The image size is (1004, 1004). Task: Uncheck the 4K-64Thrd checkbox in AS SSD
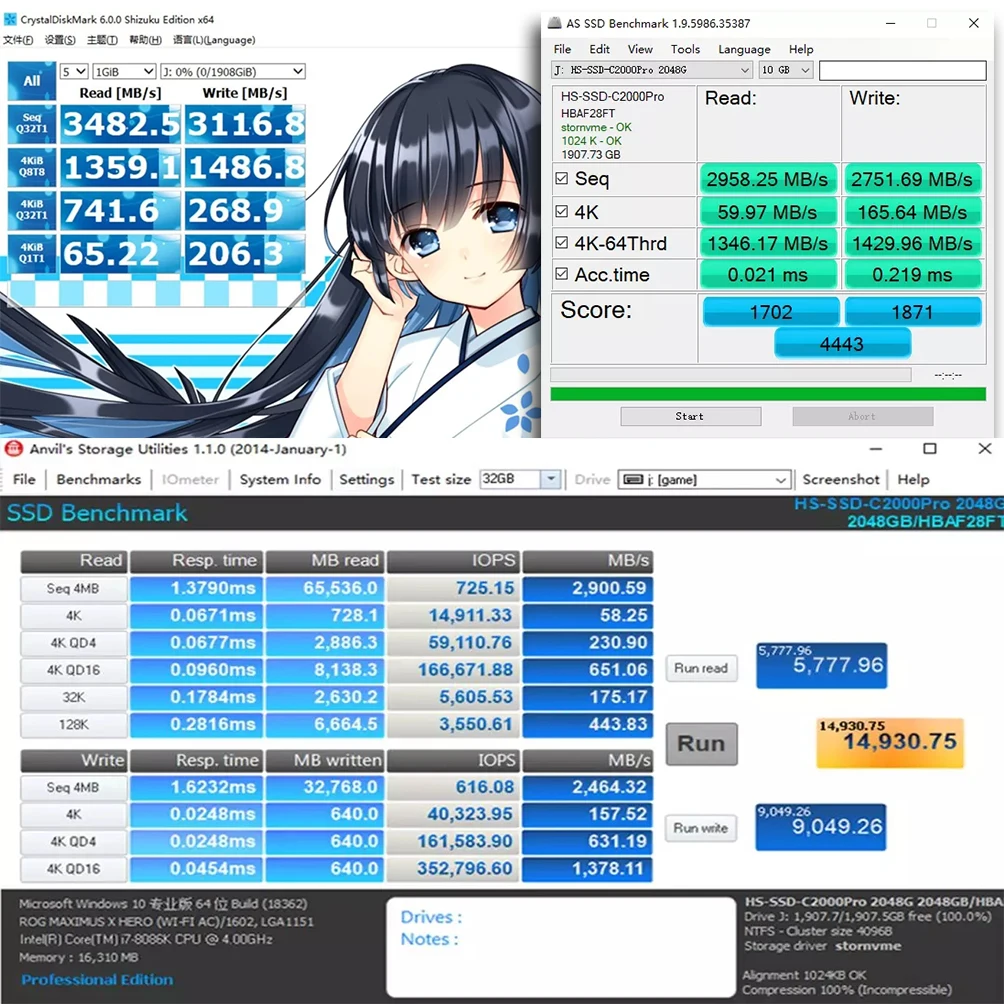(562, 243)
